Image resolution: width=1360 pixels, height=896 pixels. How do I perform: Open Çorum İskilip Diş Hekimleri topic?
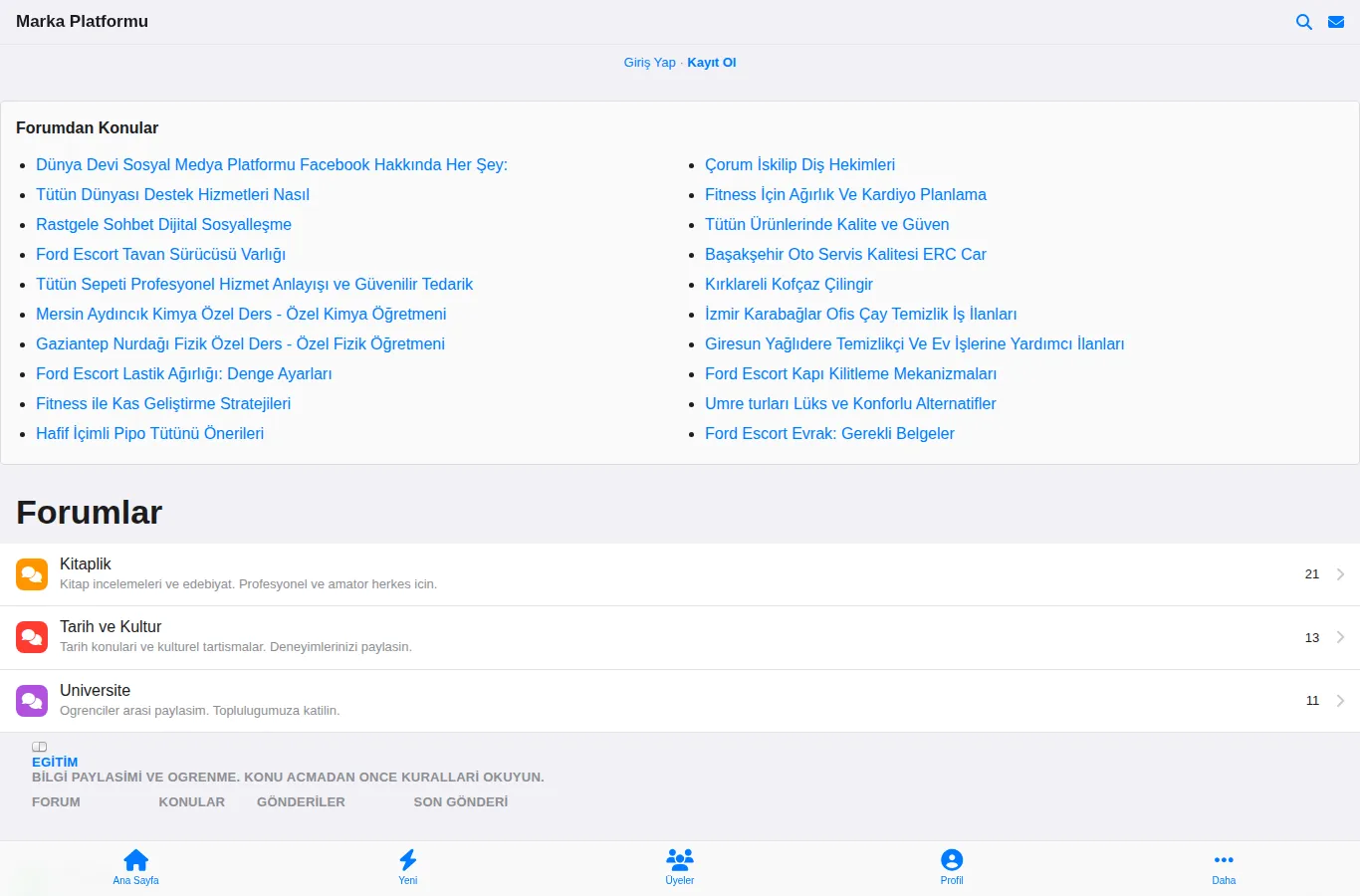(799, 165)
